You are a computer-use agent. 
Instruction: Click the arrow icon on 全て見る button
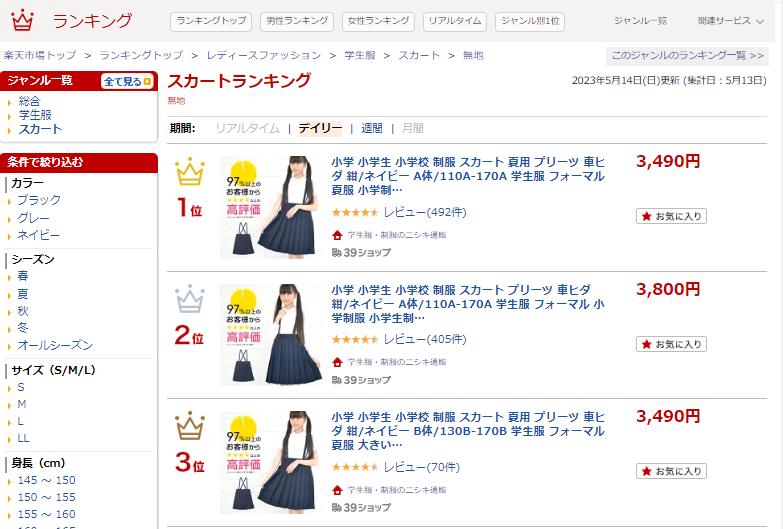pos(147,81)
